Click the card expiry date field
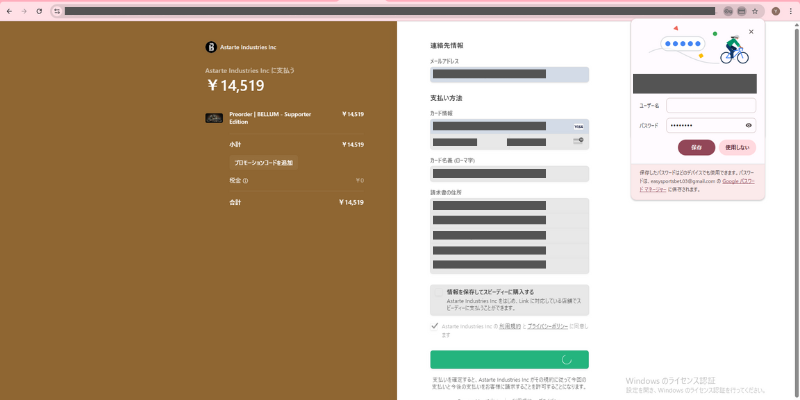Image resolution: width=800 pixels, height=400 pixels. 469,142
